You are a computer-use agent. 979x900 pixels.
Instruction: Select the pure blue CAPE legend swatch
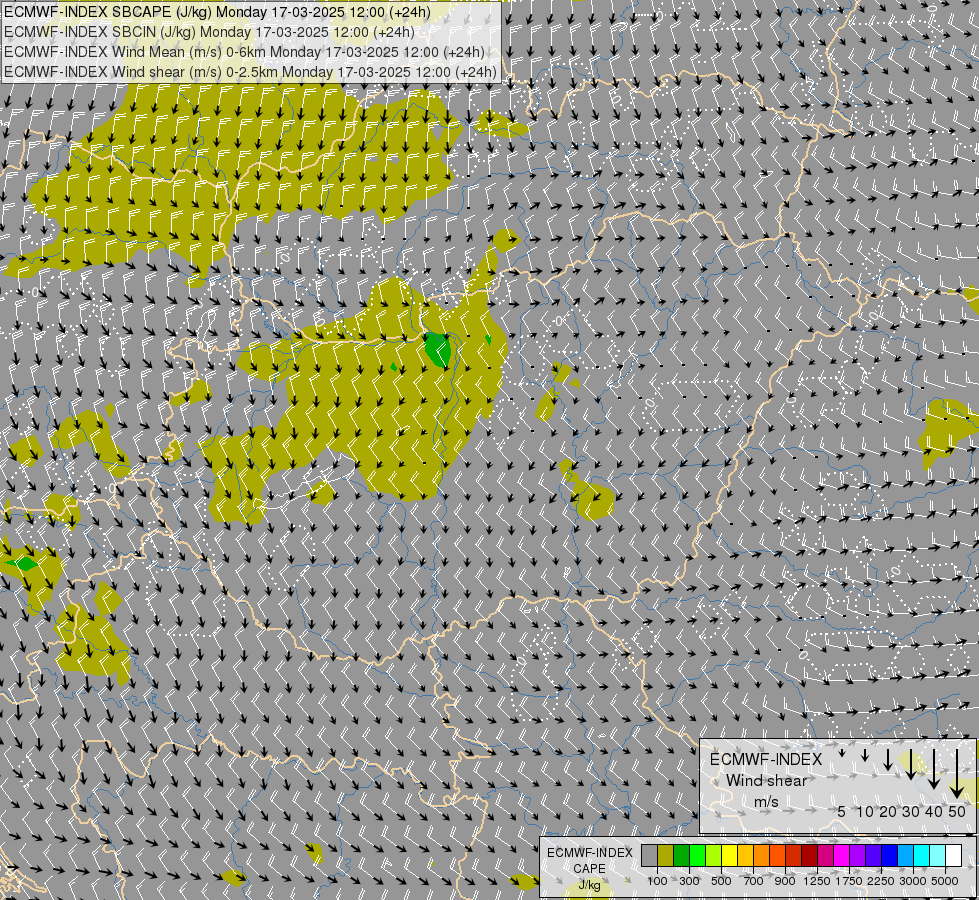(x=889, y=856)
